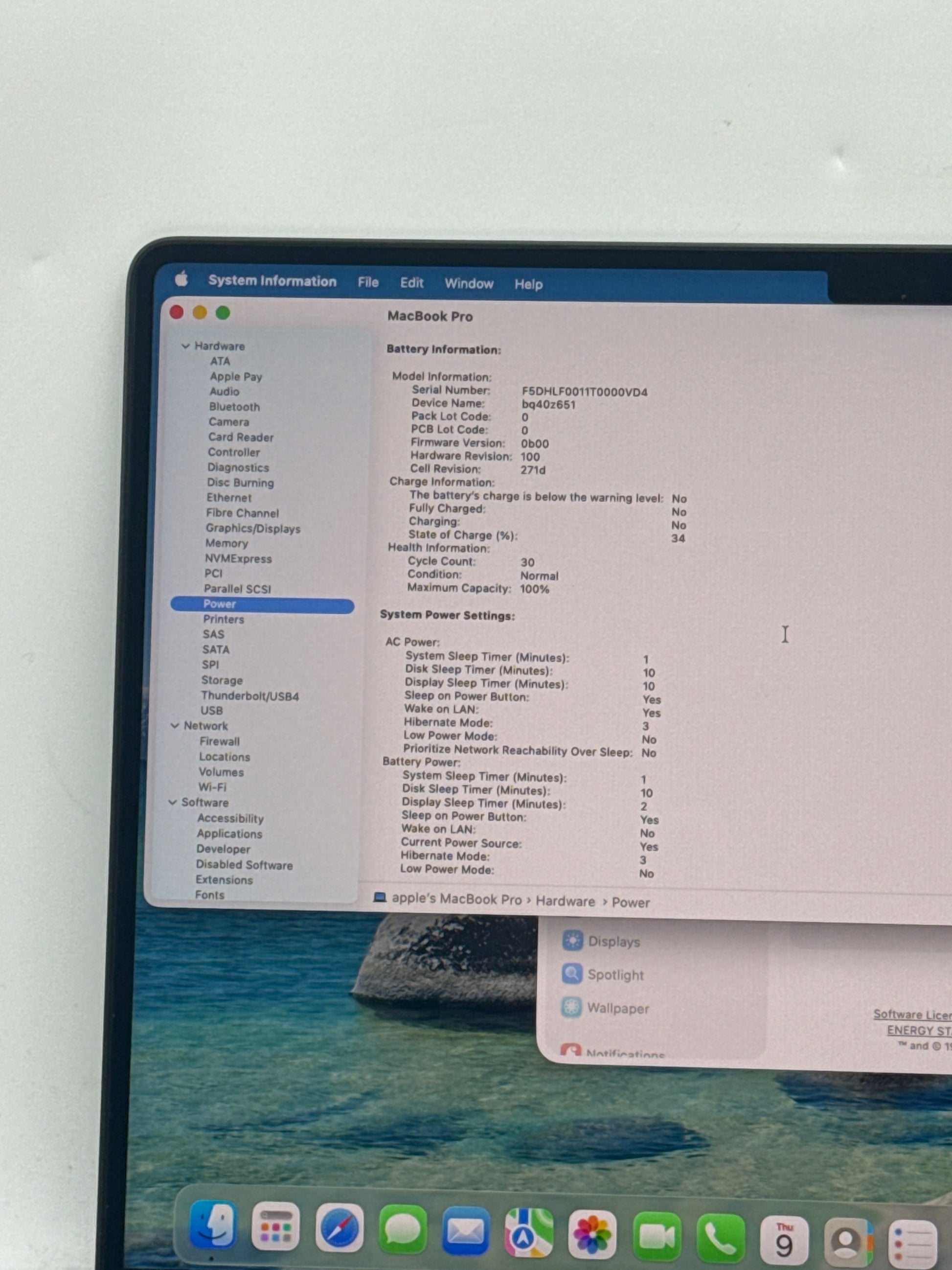This screenshot has width=952, height=1270.
Task: Select Wi-Fi under Network
Action: coord(212,787)
